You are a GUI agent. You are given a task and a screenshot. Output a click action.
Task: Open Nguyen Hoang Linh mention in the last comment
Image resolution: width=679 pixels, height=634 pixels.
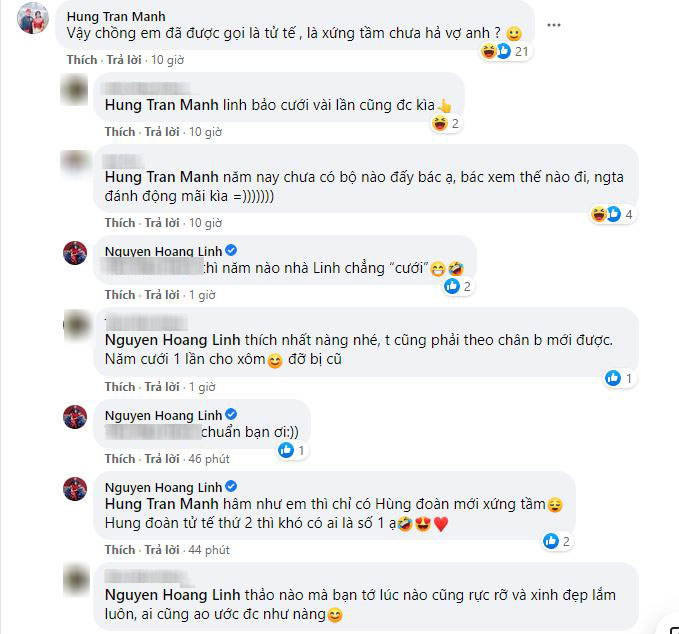(x=172, y=595)
